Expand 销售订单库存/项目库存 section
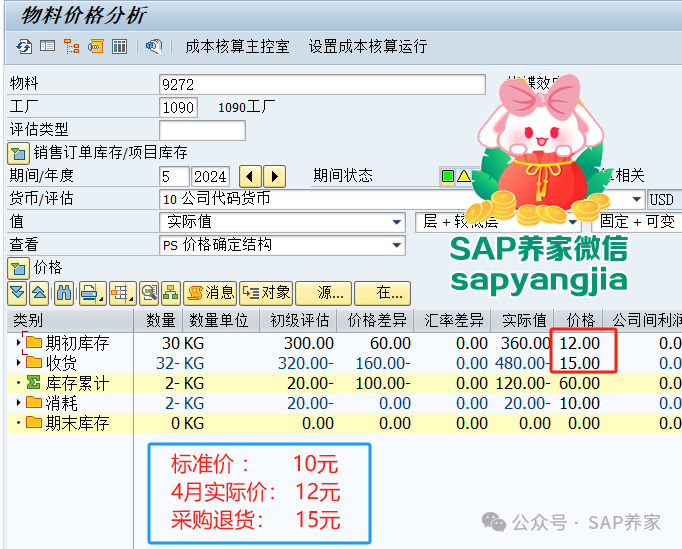 point(18,153)
